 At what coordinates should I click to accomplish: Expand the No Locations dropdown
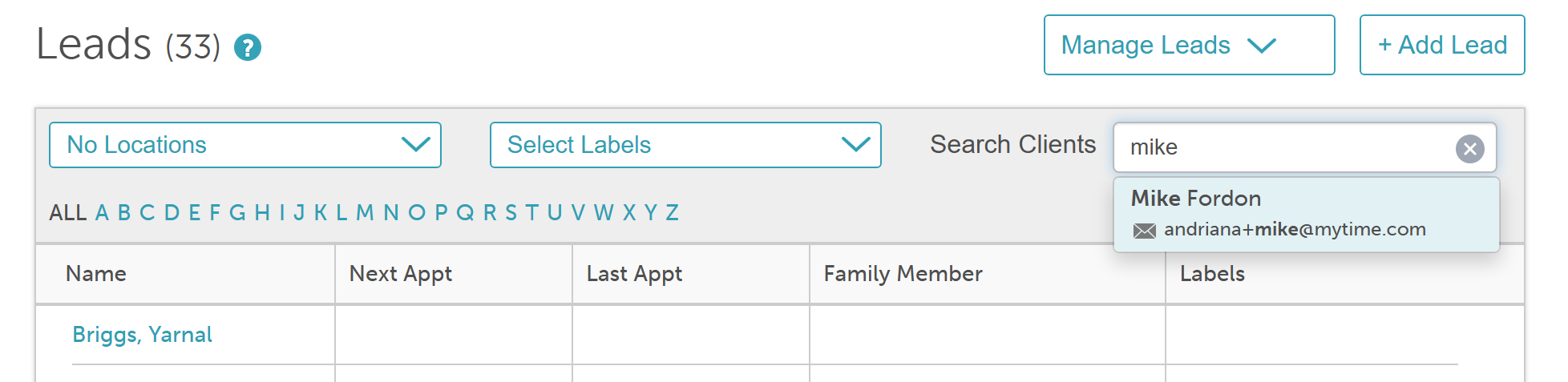point(244,145)
